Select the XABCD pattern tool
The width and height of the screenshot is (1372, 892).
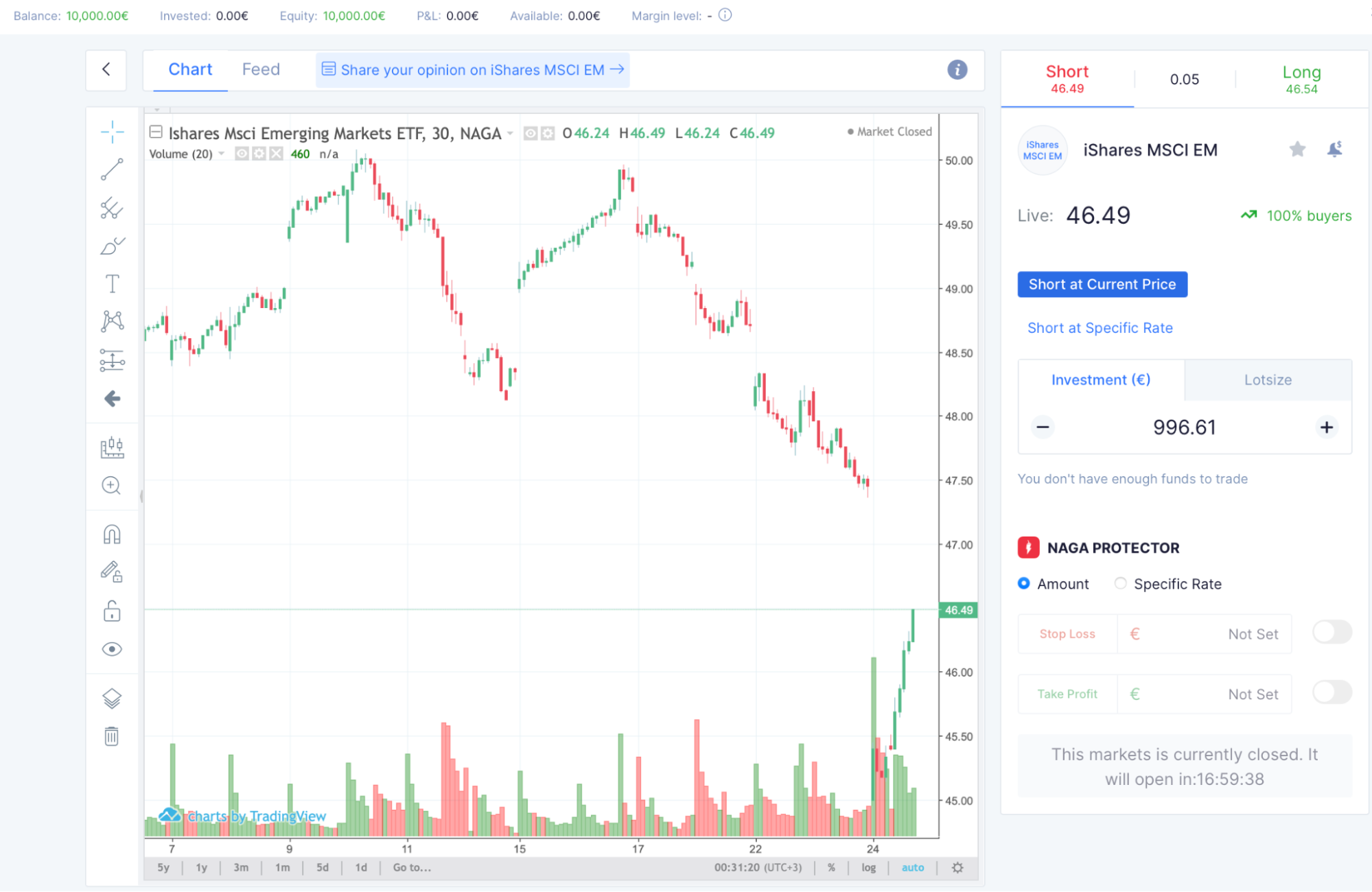[112, 321]
